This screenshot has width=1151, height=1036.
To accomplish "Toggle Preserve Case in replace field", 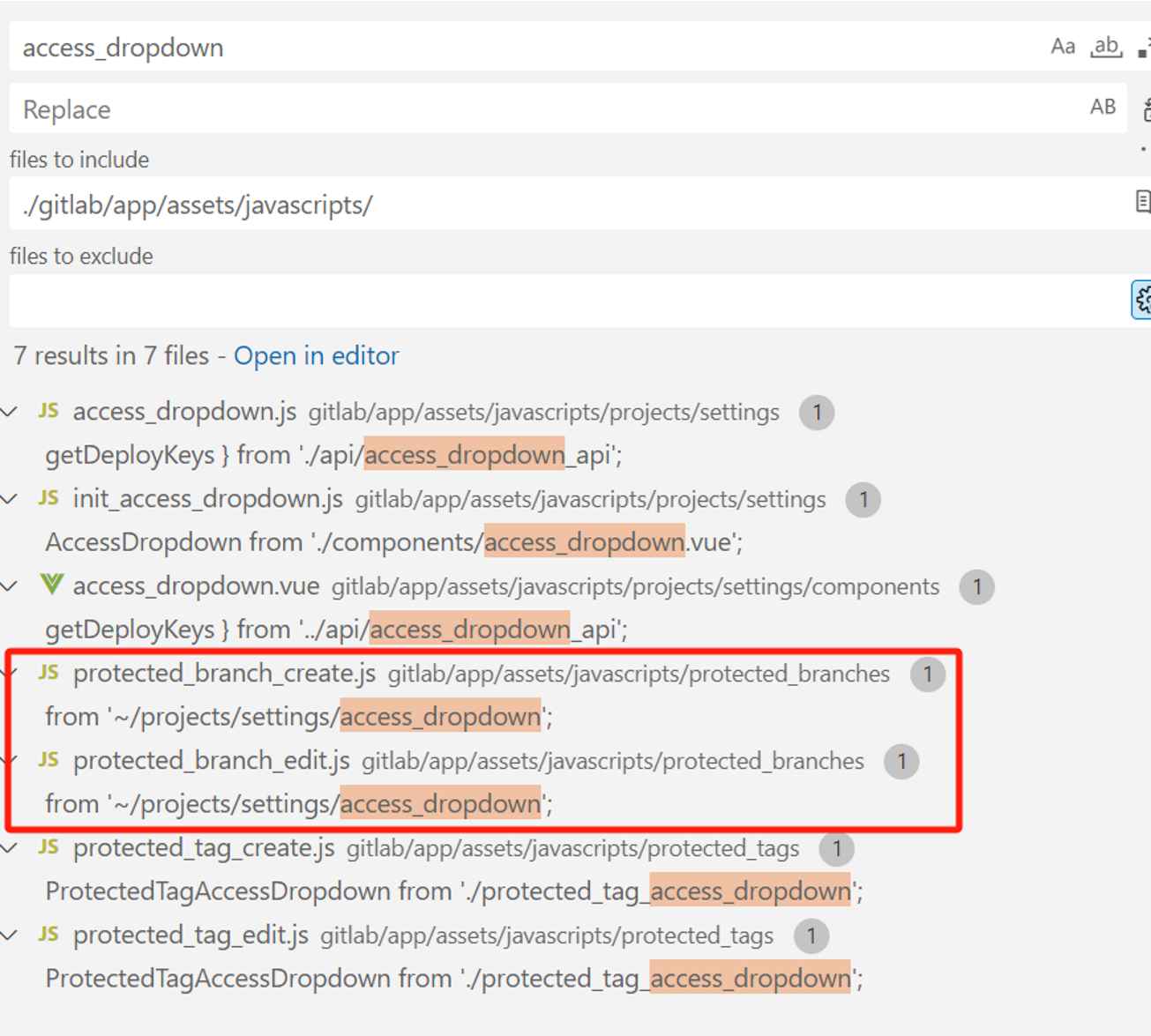I will pyautogui.click(x=1102, y=108).
